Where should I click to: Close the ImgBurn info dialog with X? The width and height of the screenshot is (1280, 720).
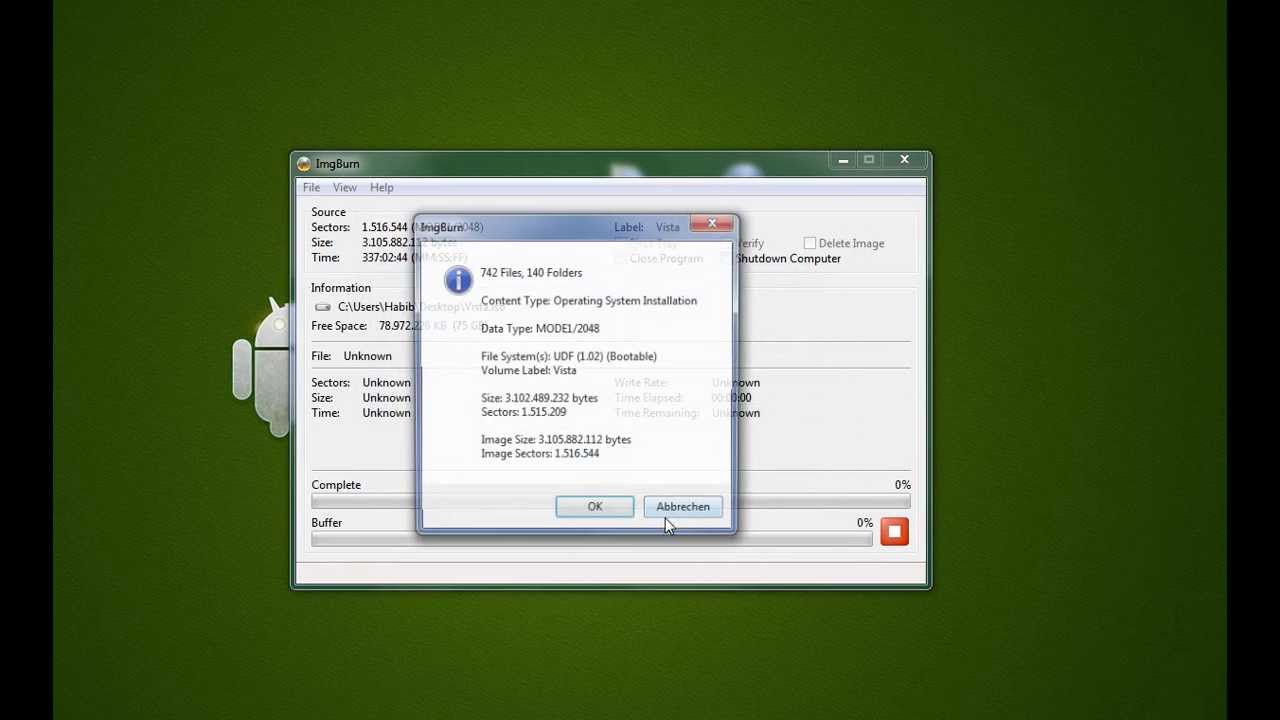[712, 224]
